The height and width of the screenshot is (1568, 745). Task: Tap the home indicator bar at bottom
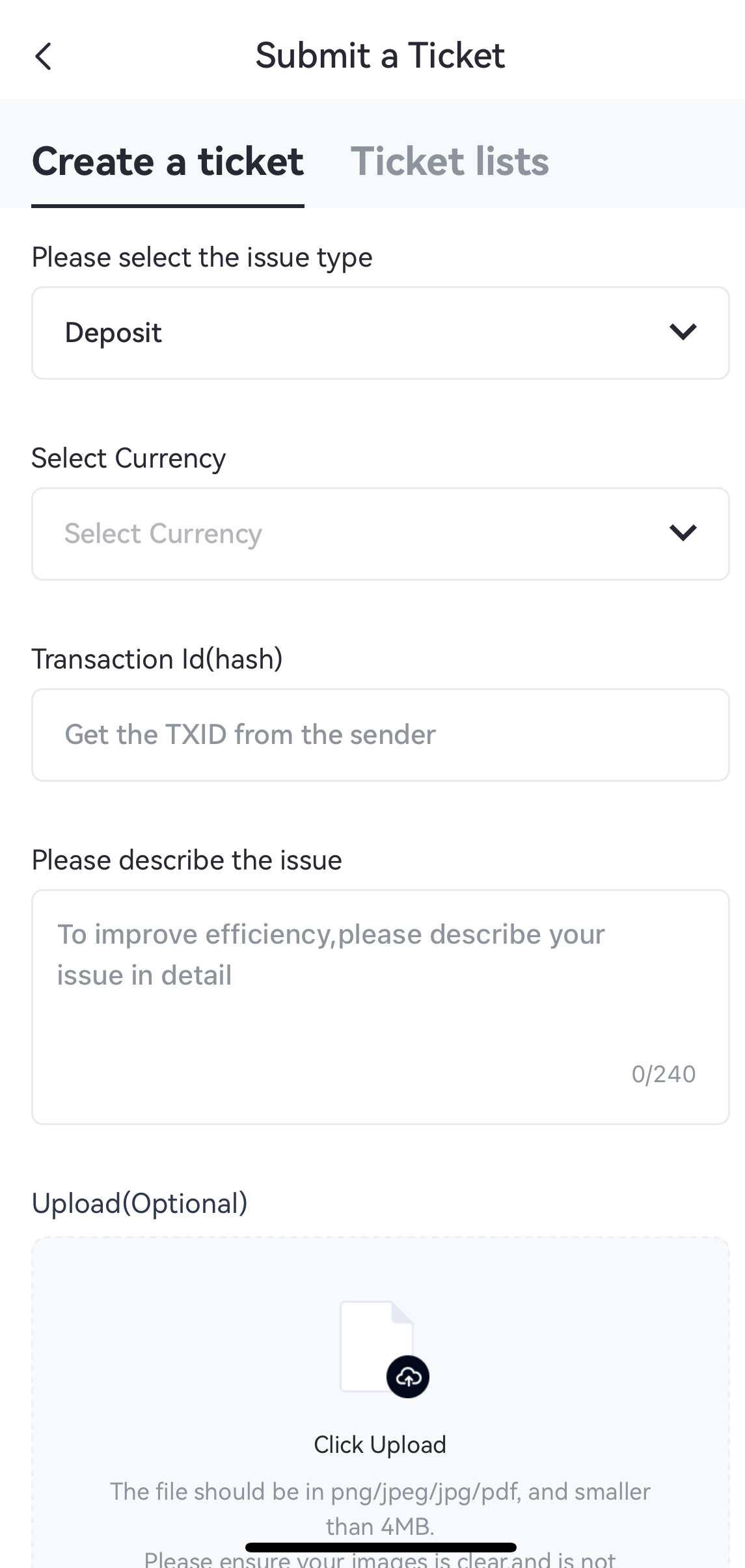(381, 1547)
